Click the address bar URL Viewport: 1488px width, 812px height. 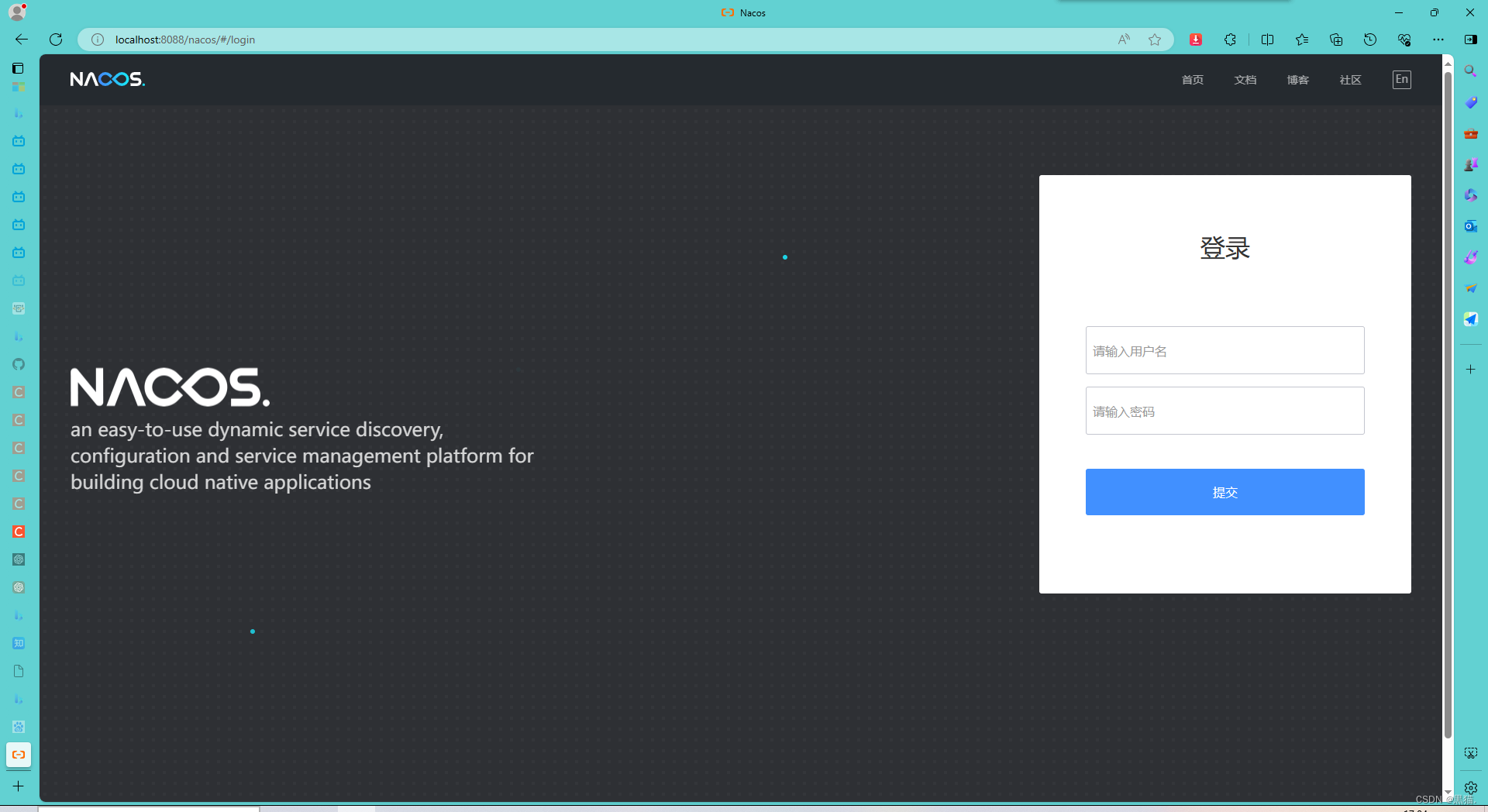click(x=185, y=40)
